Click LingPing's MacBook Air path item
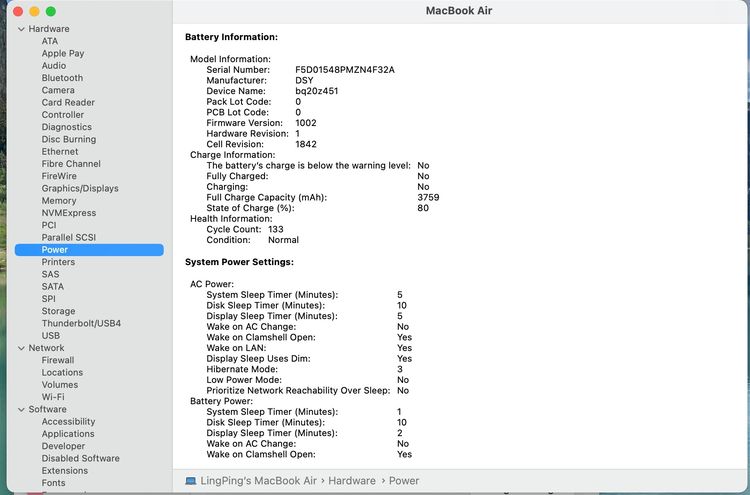750x495 pixels. click(x=258, y=481)
